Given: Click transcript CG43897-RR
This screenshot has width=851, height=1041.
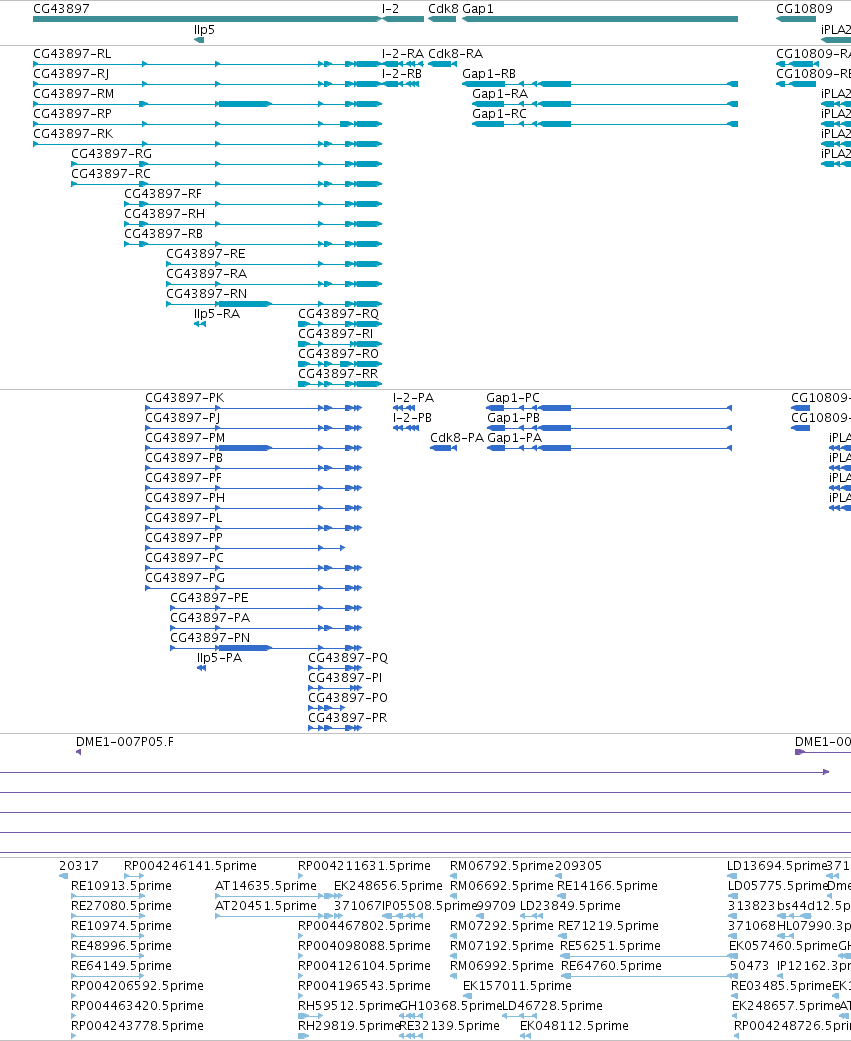Looking at the screenshot, I should pyautogui.click(x=340, y=384).
